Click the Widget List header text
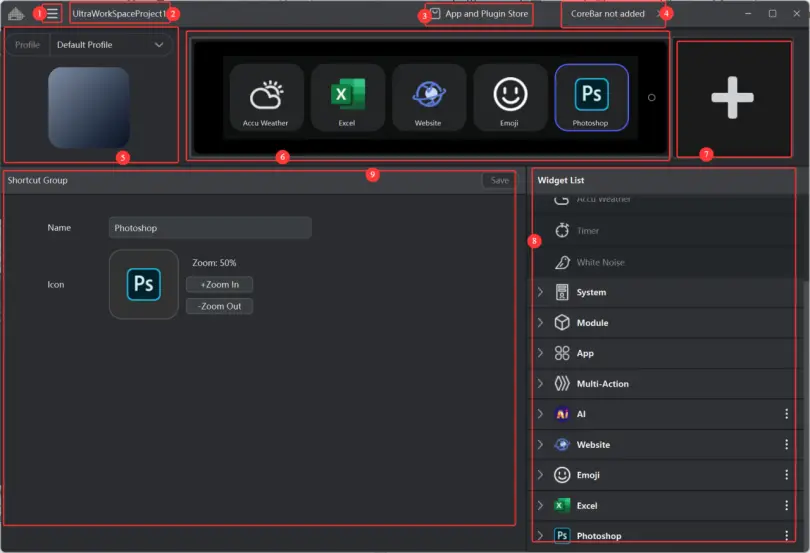This screenshot has height=553, width=810. pyautogui.click(x=560, y=180)
